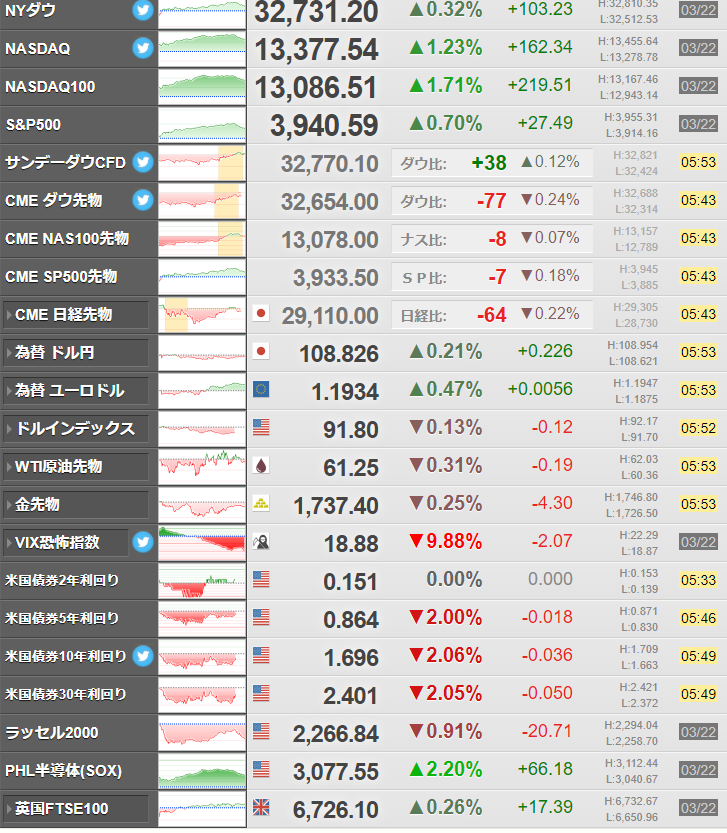Click the EU flag in 為替 ユーロドル row

[261, 389]
